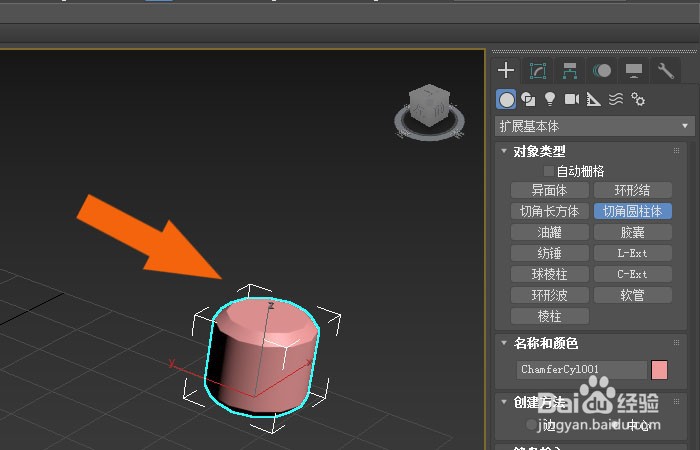Open the pink object color swatch

[659, 370]
